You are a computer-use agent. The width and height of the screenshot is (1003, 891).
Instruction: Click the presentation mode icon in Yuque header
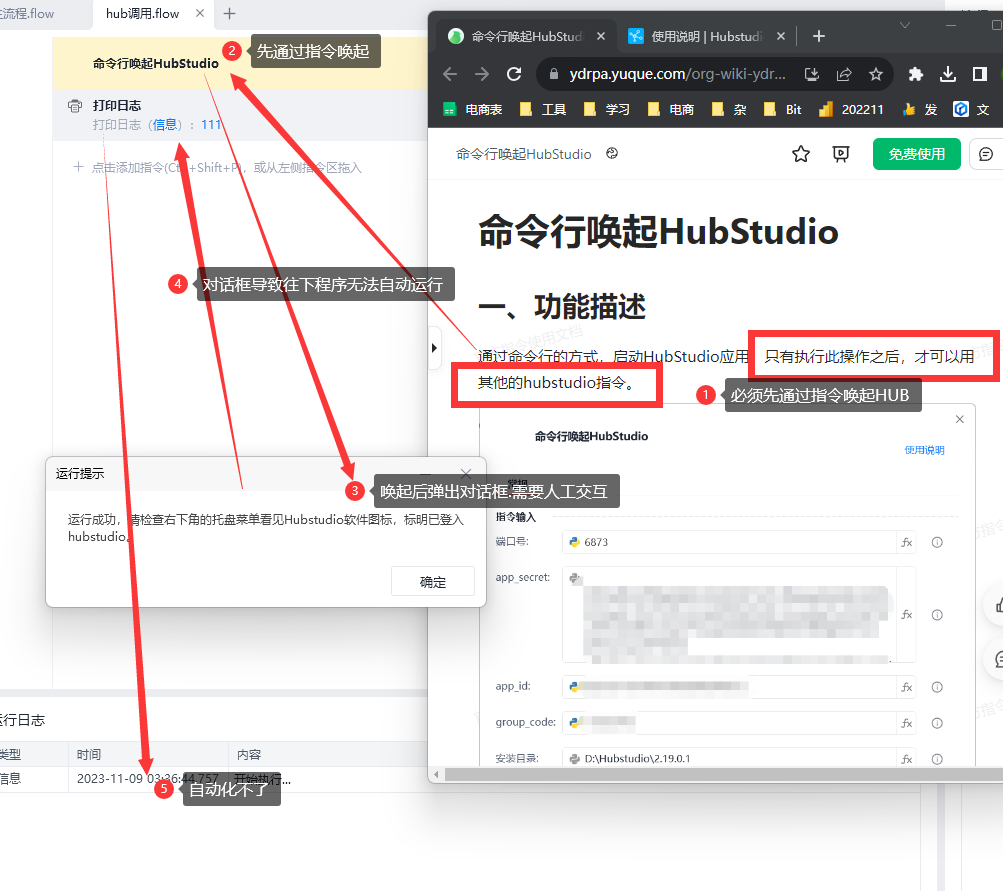(x=841, y=154)
